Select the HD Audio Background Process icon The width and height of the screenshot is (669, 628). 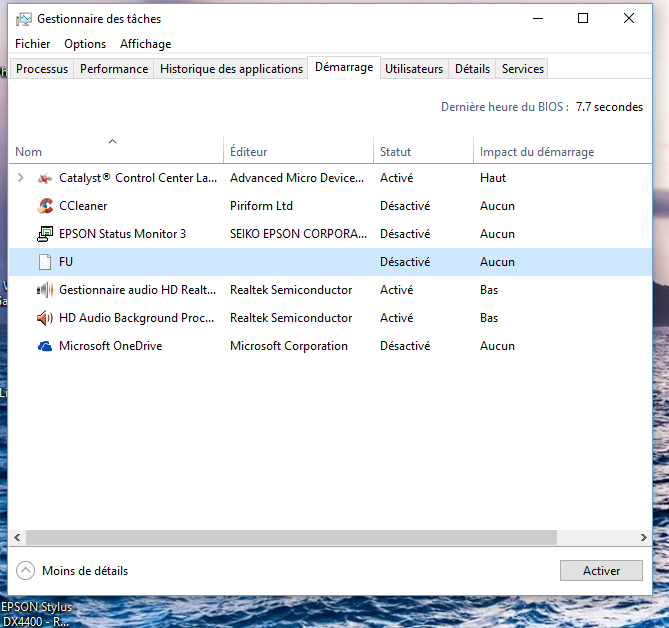[44, 318]
